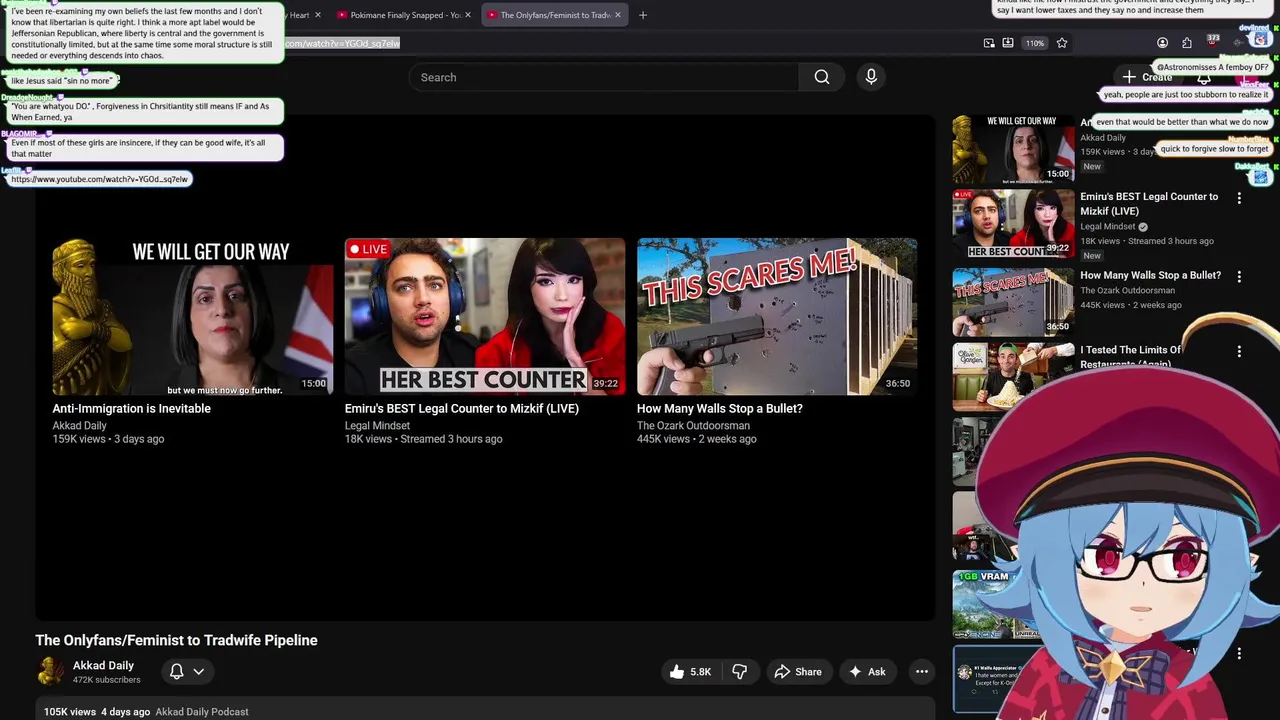Screen dimensions: 1280x720
Task: Open the Ask AI button
Action: tap(867, 672)
